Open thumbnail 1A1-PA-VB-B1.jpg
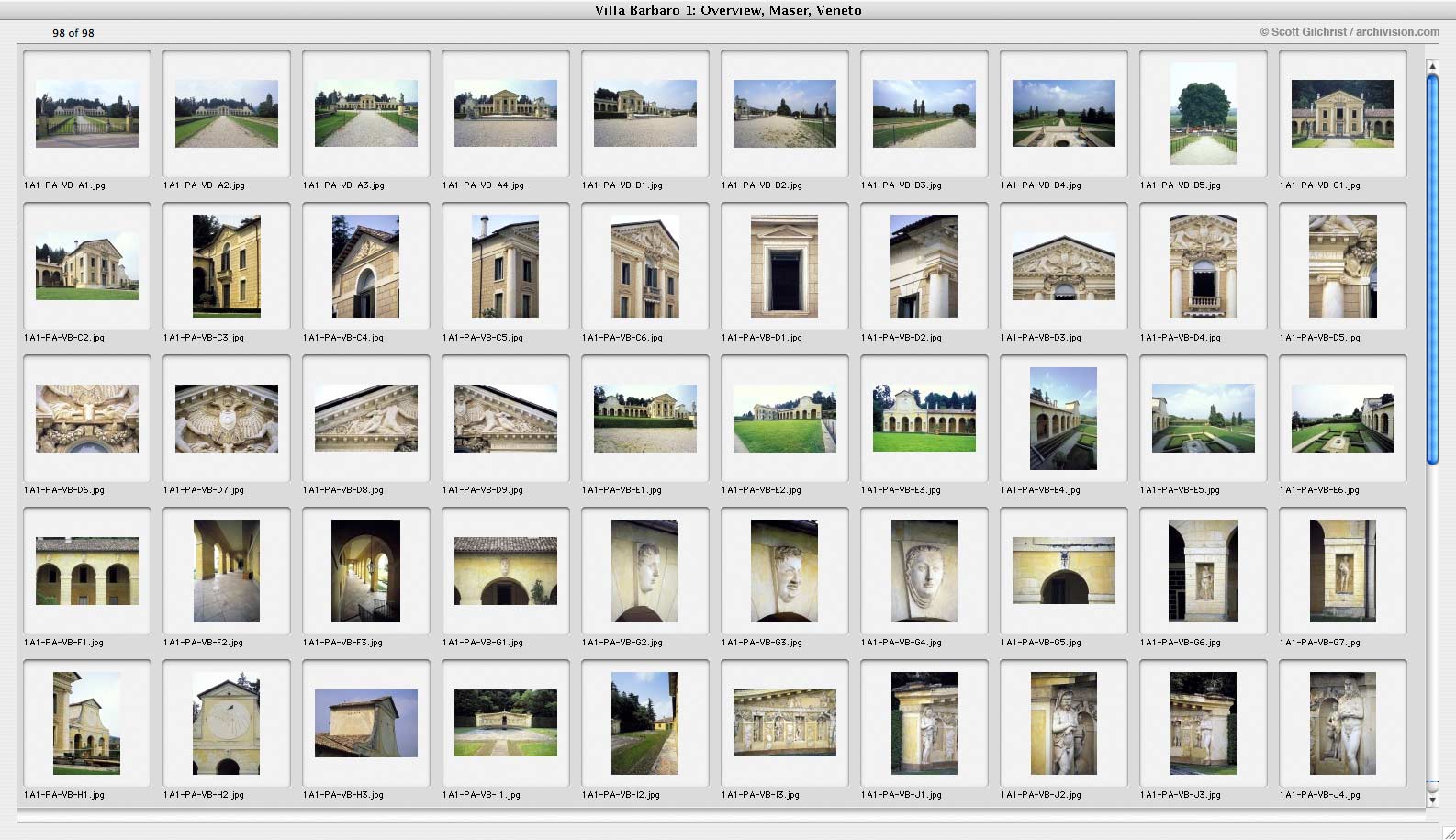Viewport: 1456px width, 840px height. coord(645,114)
